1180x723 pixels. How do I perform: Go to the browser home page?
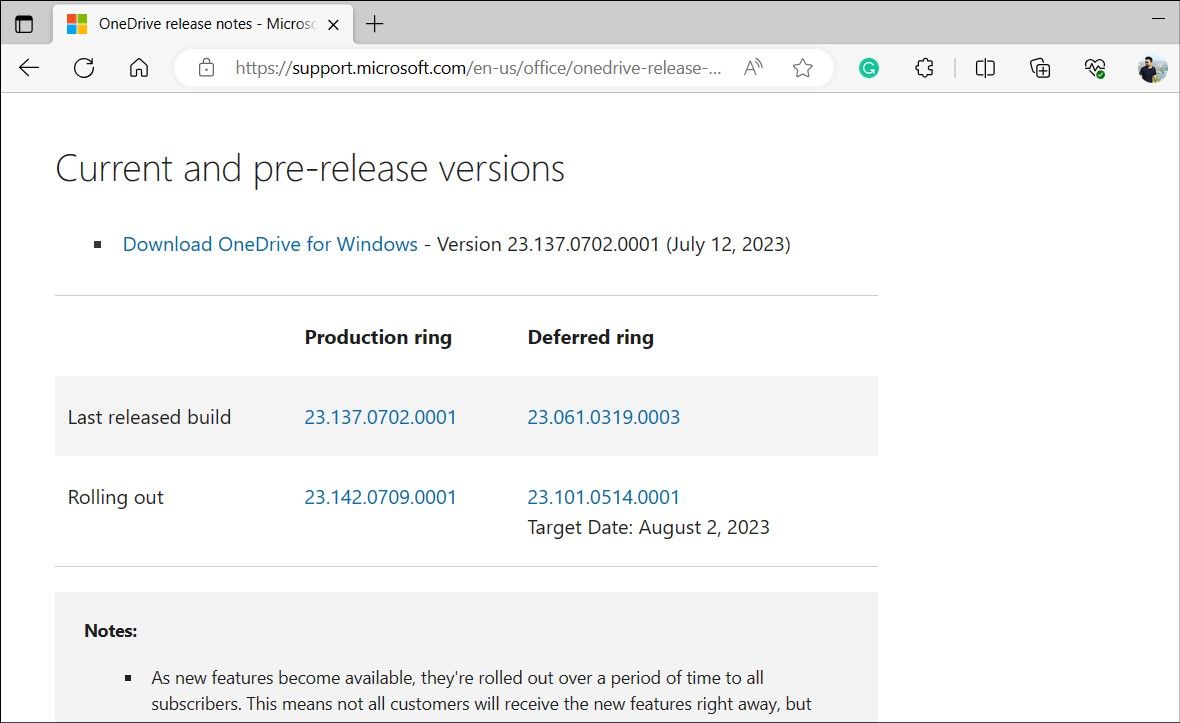click(139, 68)
